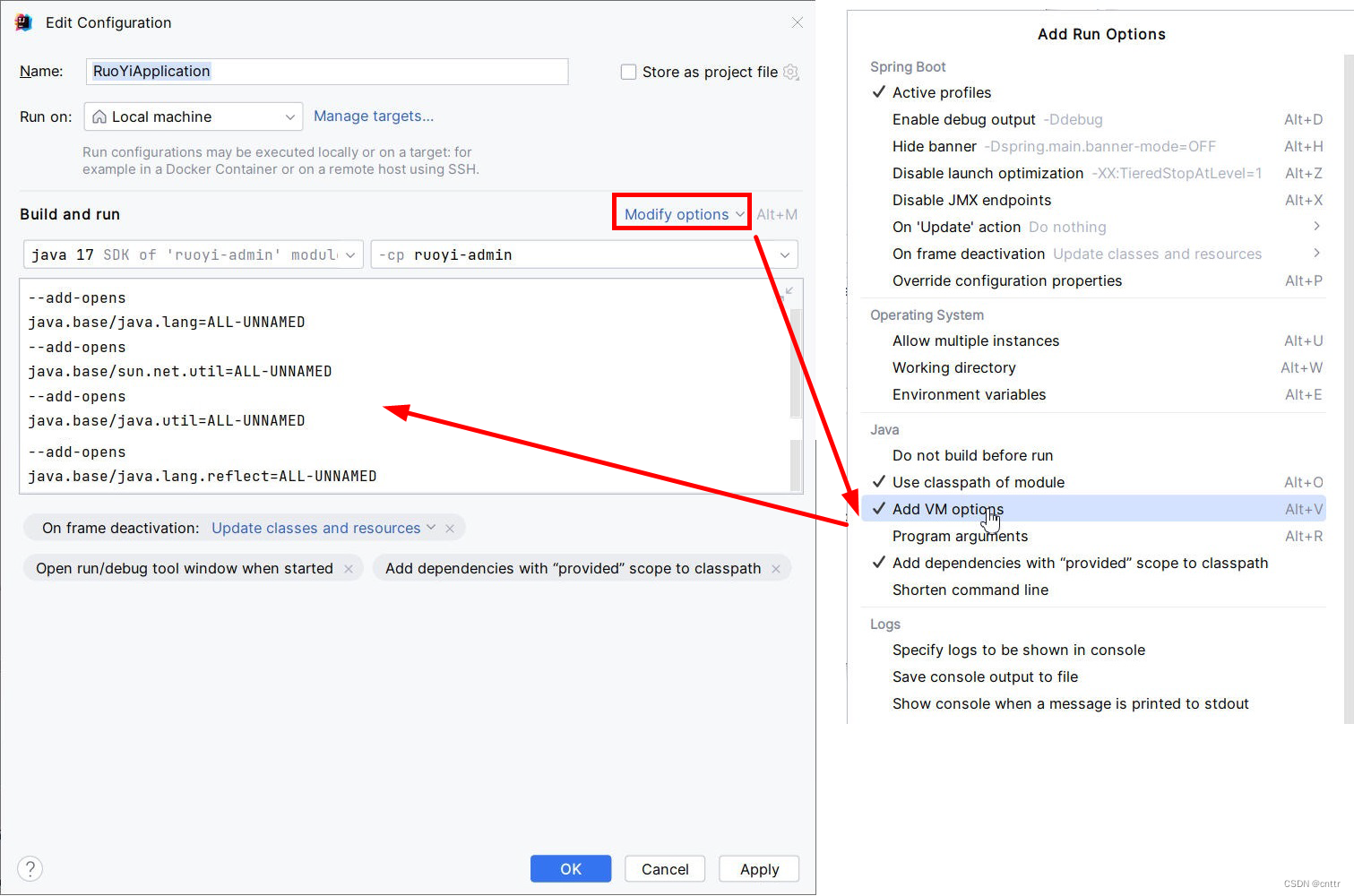Viewport: 1354px width, 896px height.
Task: Select Environment variables from the menu
Action: tap(969, 394)
